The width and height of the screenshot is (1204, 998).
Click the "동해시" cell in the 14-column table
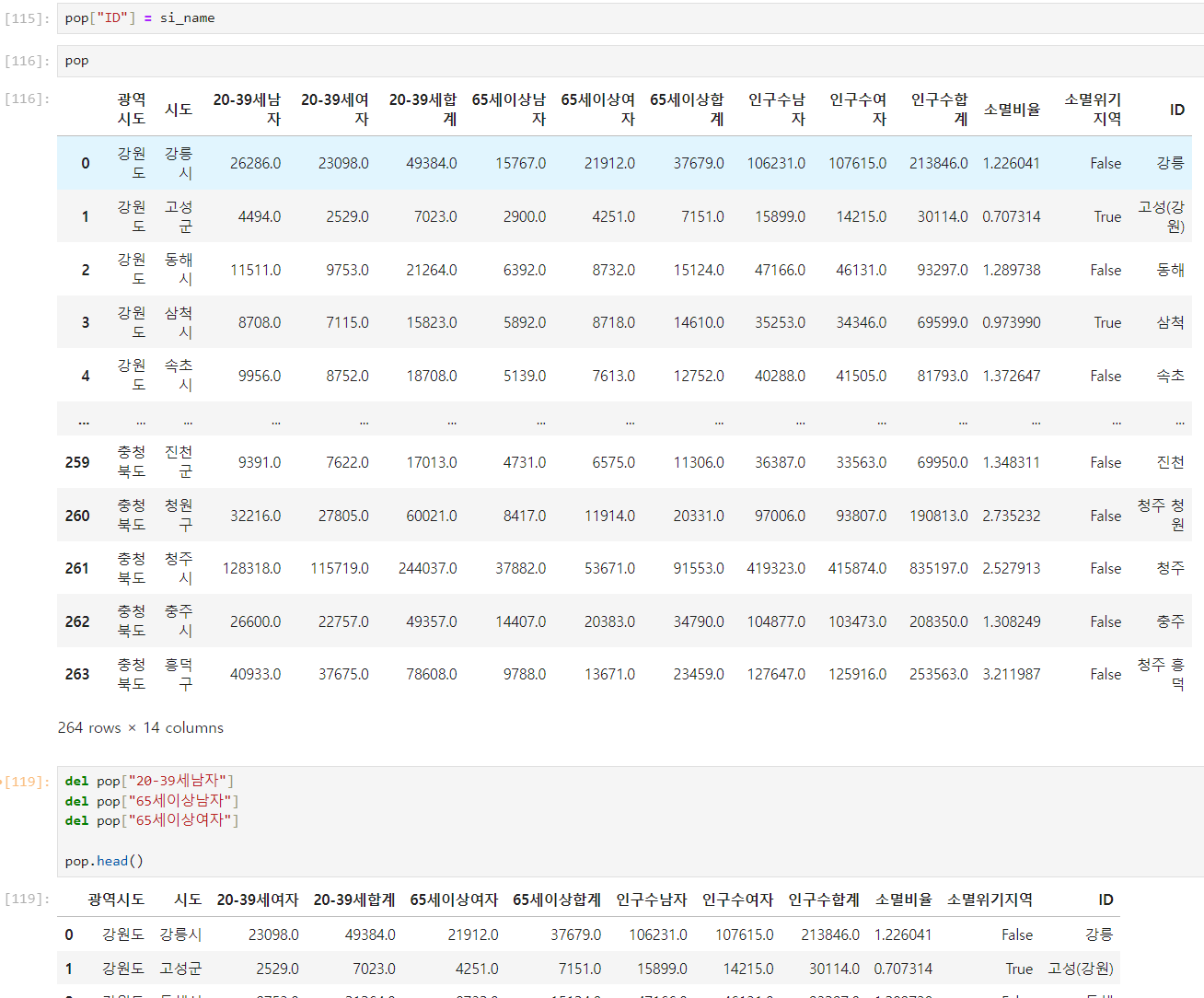[x=179, y=269]
